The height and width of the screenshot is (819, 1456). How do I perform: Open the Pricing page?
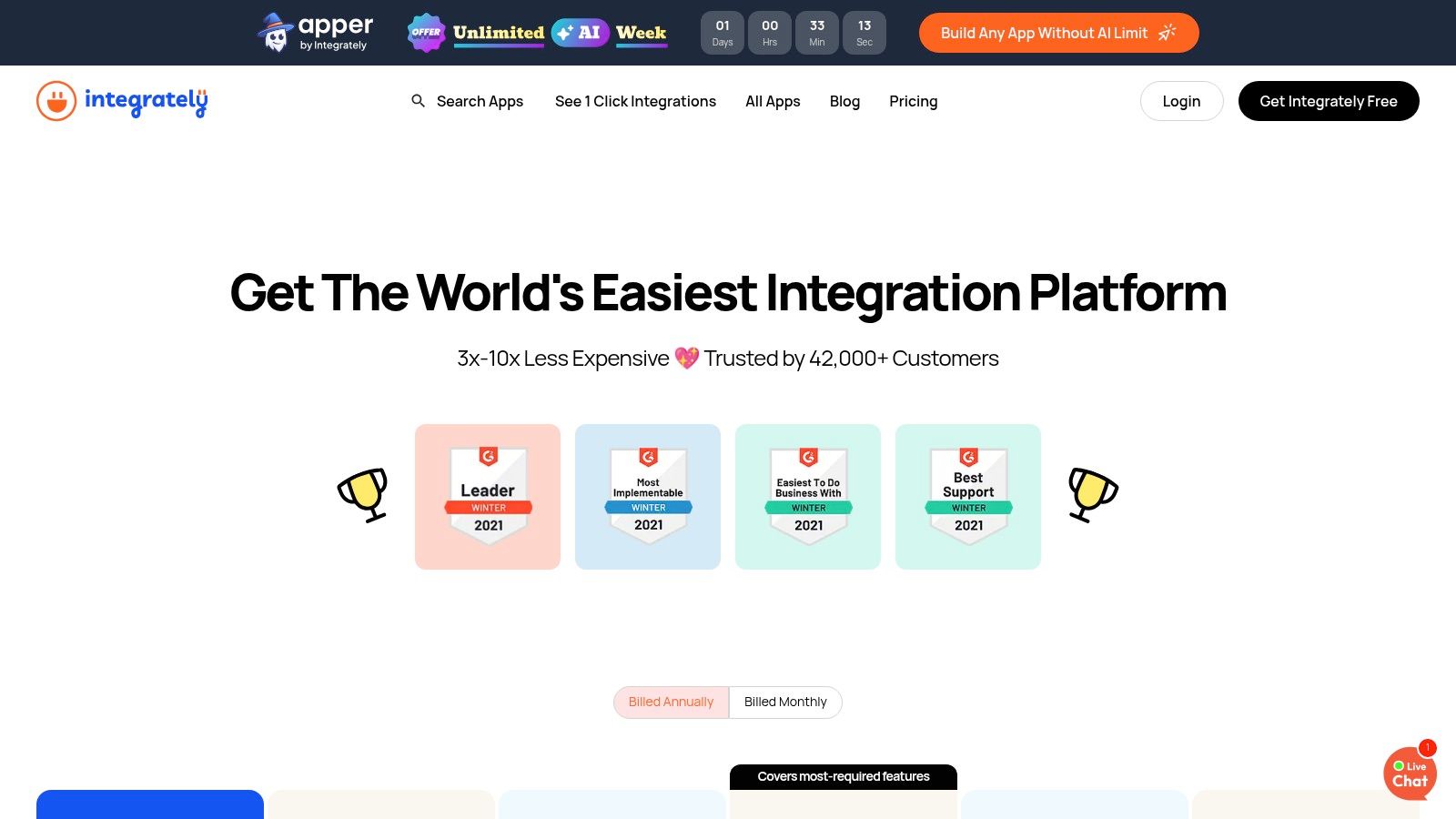tap(913, 101)
